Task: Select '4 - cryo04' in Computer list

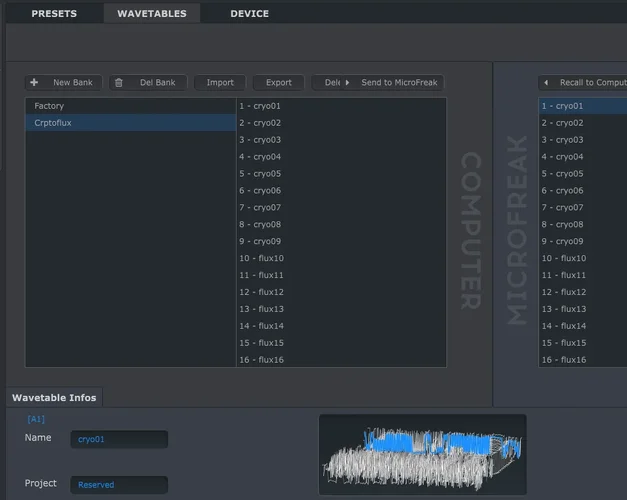Action: [341, 157]
